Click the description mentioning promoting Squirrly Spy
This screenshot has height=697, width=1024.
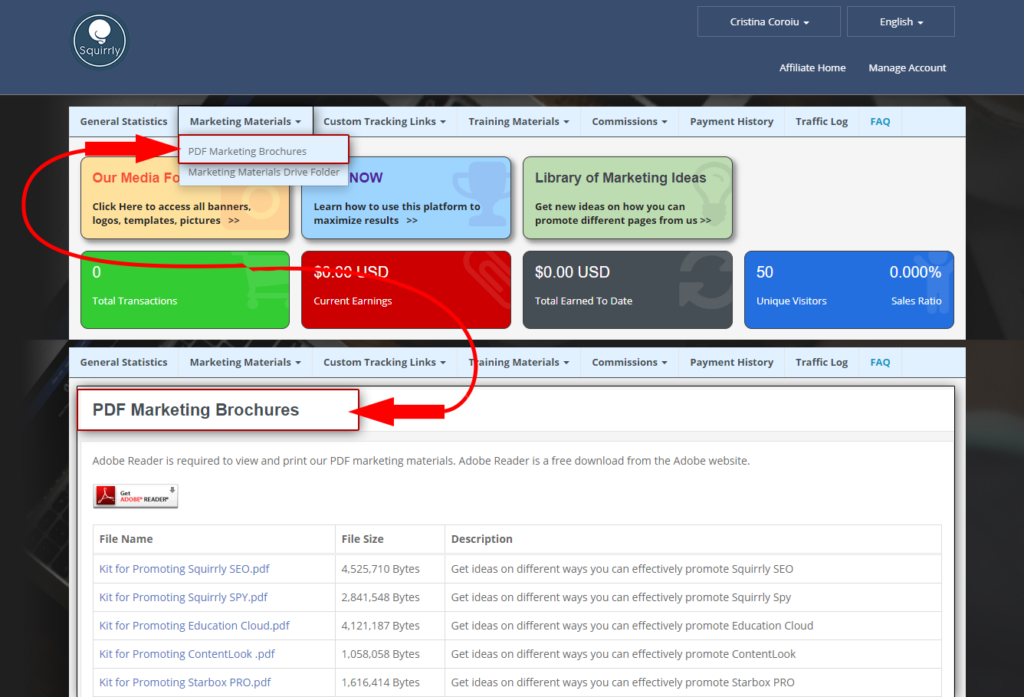[x=621, y=597]
